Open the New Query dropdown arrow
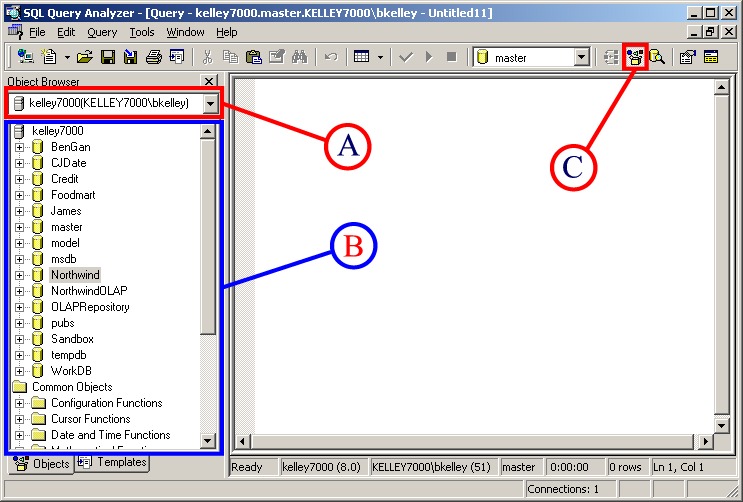 pos(67,58)
